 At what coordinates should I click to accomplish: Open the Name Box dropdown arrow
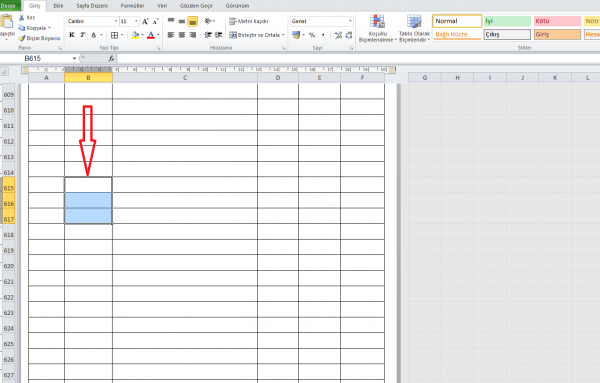[74, 59]
